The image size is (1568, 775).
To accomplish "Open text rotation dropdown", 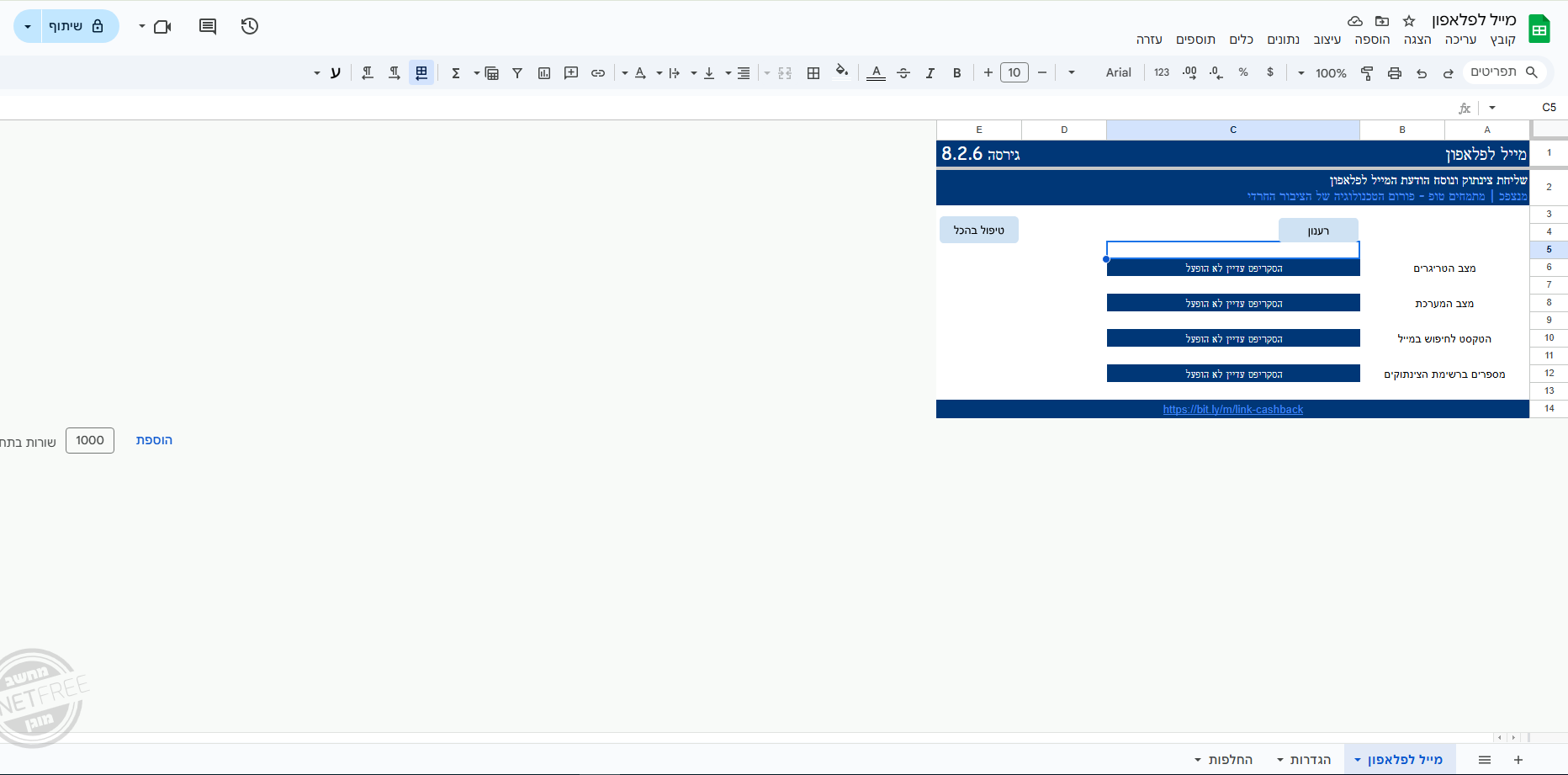I will click(634, 73).
